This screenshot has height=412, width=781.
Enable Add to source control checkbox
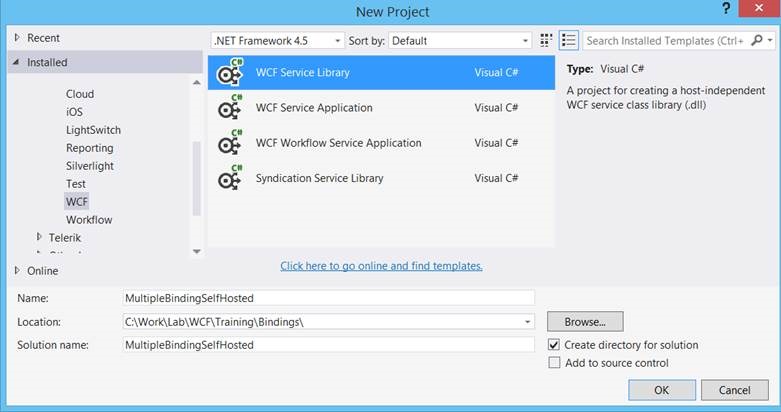point(555,363)
